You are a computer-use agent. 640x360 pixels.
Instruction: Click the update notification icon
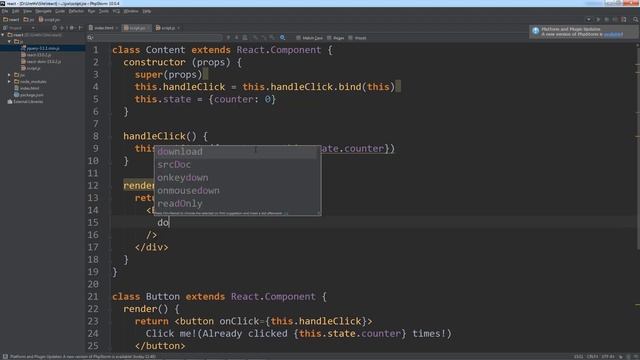536,31
